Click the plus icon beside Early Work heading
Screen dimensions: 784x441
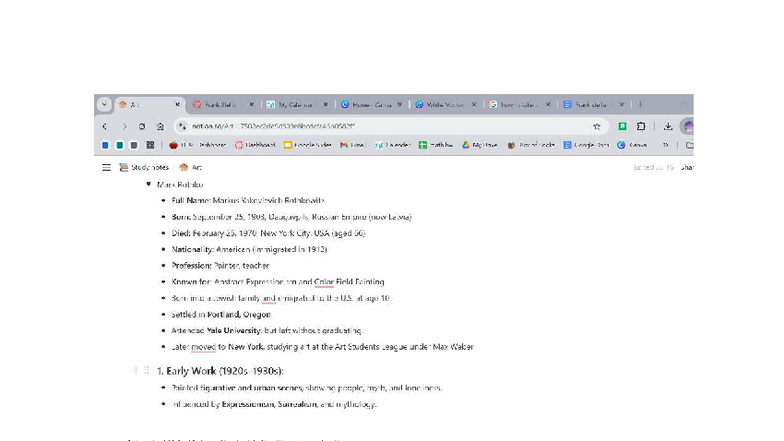click(135, 371)
